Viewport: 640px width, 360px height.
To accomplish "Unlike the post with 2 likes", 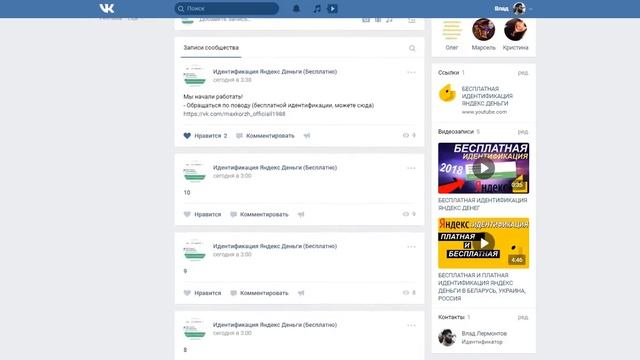I will [205, 136].
